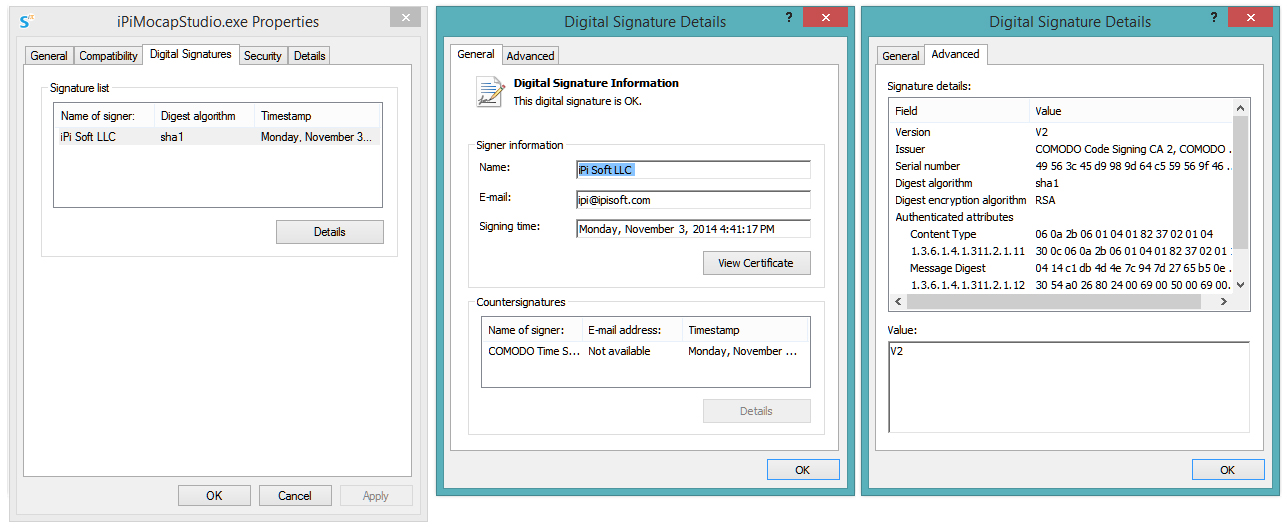Select the Serial number row

coord(1061,166)
